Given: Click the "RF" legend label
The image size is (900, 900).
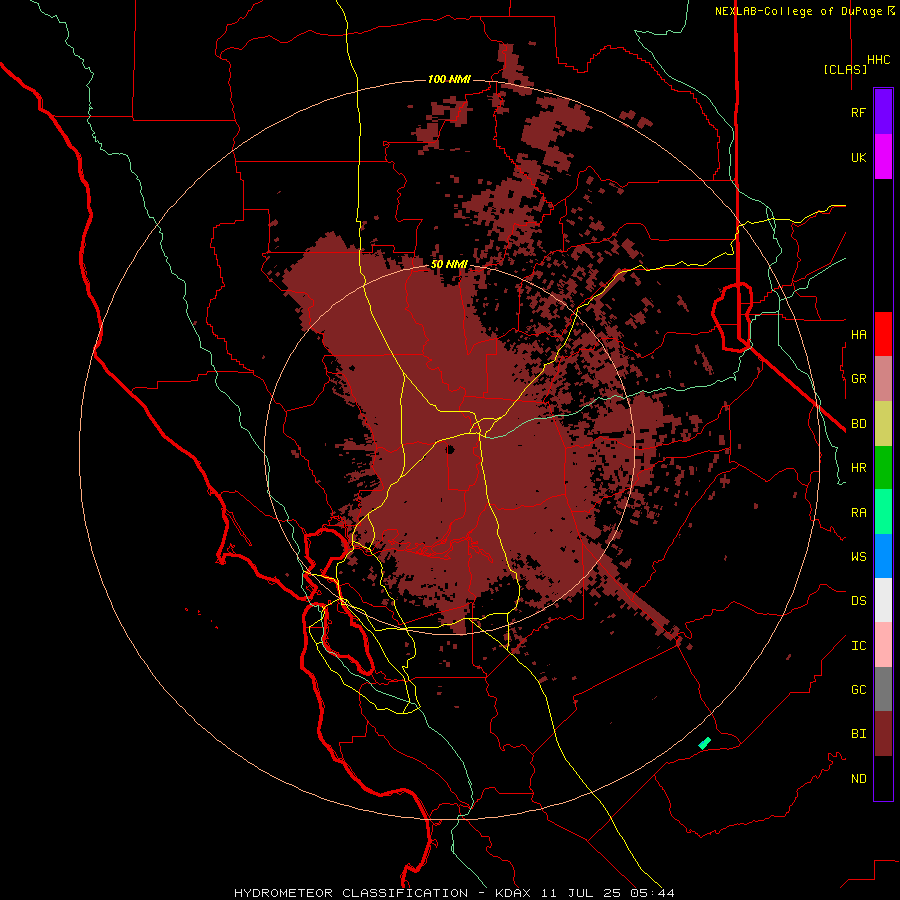Looking at the screenshot, I should pos(858,112).
